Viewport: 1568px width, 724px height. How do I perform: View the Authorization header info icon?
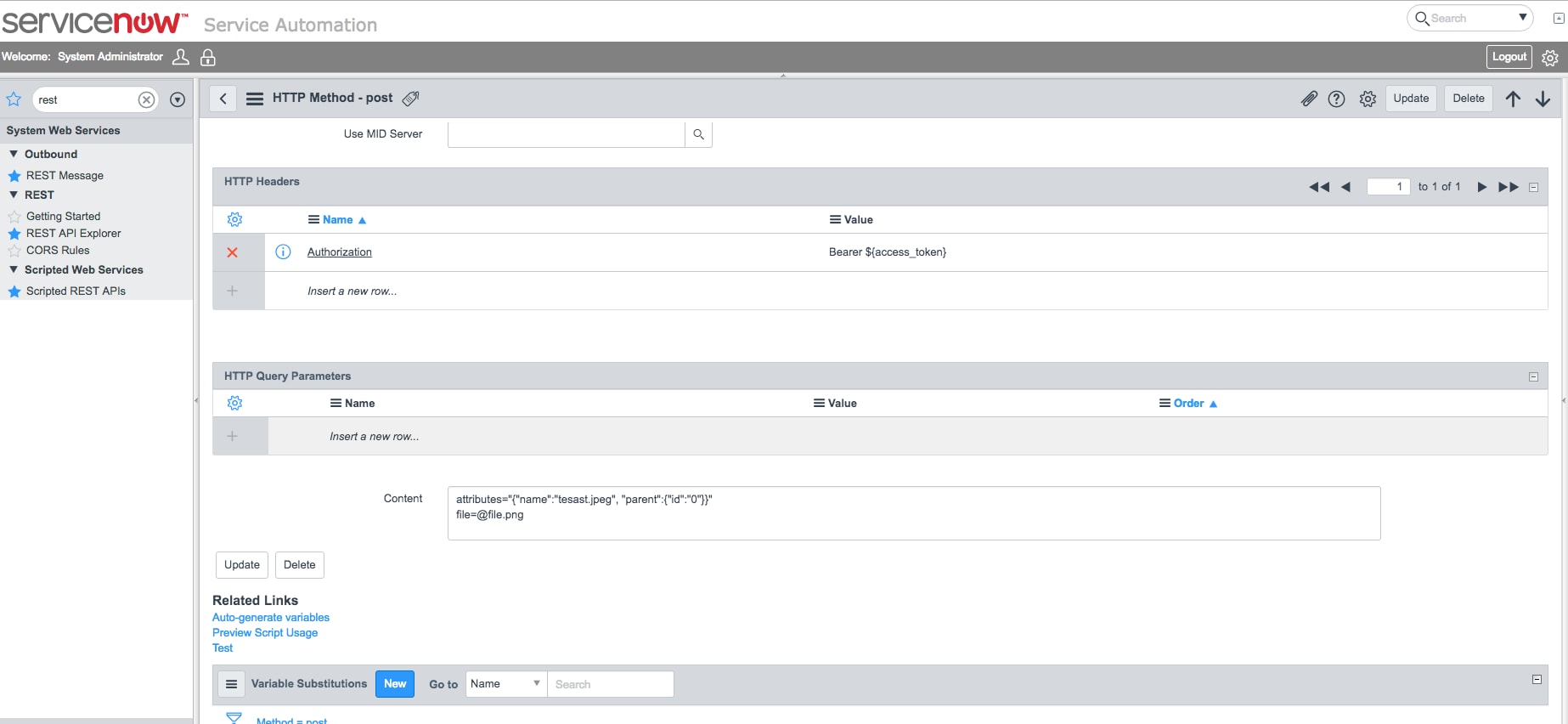point(284,252)
